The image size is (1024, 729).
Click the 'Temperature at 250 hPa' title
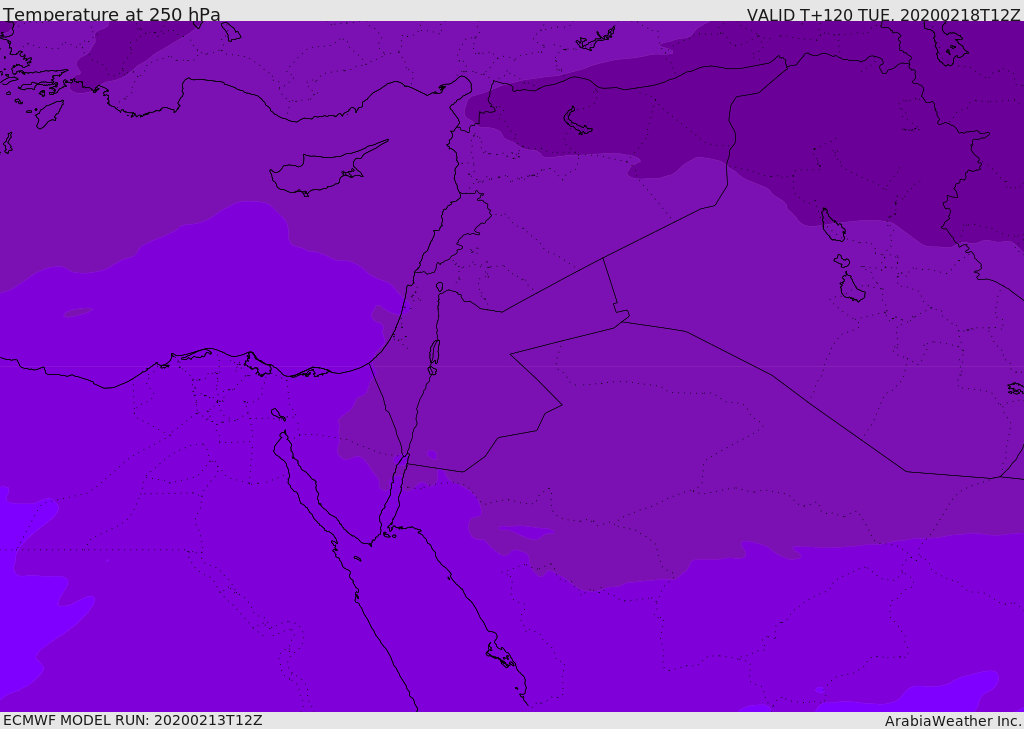pyautogui.click(x=112, y=14)
